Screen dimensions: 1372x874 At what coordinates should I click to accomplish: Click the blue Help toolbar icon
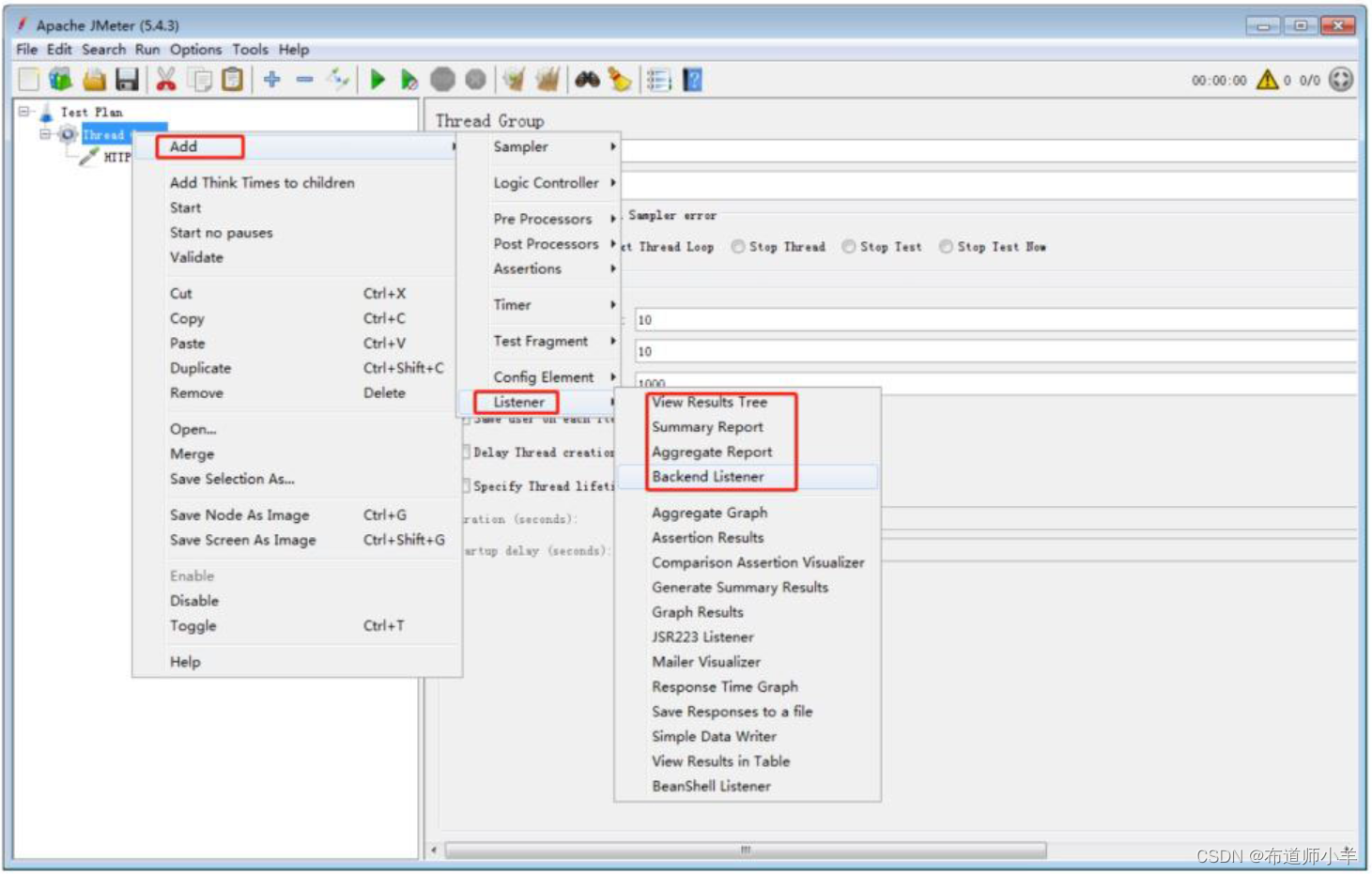pos(693,80)
